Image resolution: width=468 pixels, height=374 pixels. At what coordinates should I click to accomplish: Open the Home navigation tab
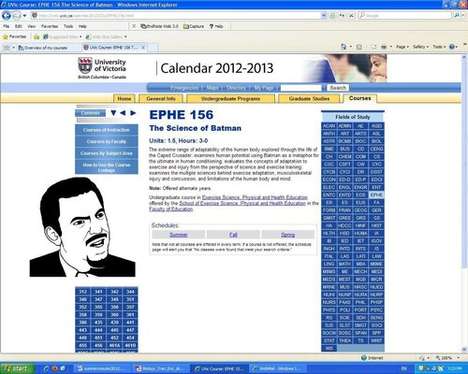(x=124, y=99)
